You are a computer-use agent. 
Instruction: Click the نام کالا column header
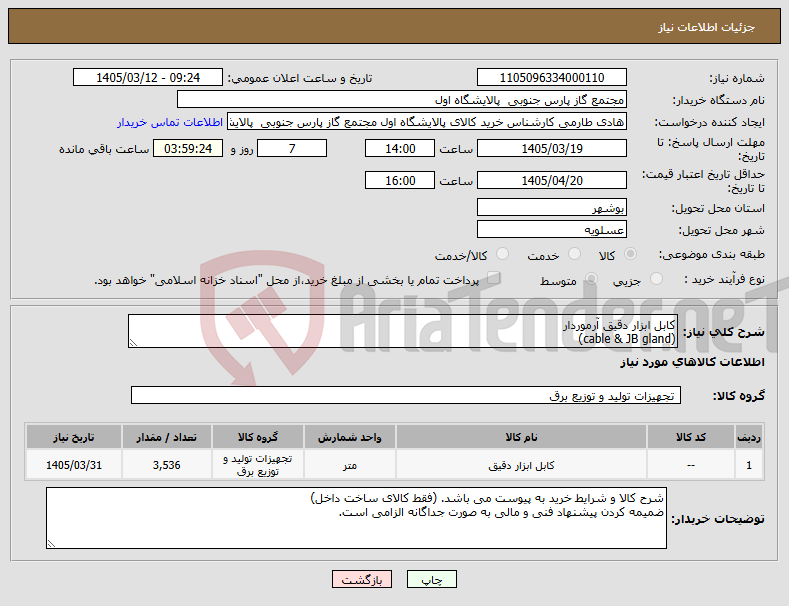pos(521,437)
